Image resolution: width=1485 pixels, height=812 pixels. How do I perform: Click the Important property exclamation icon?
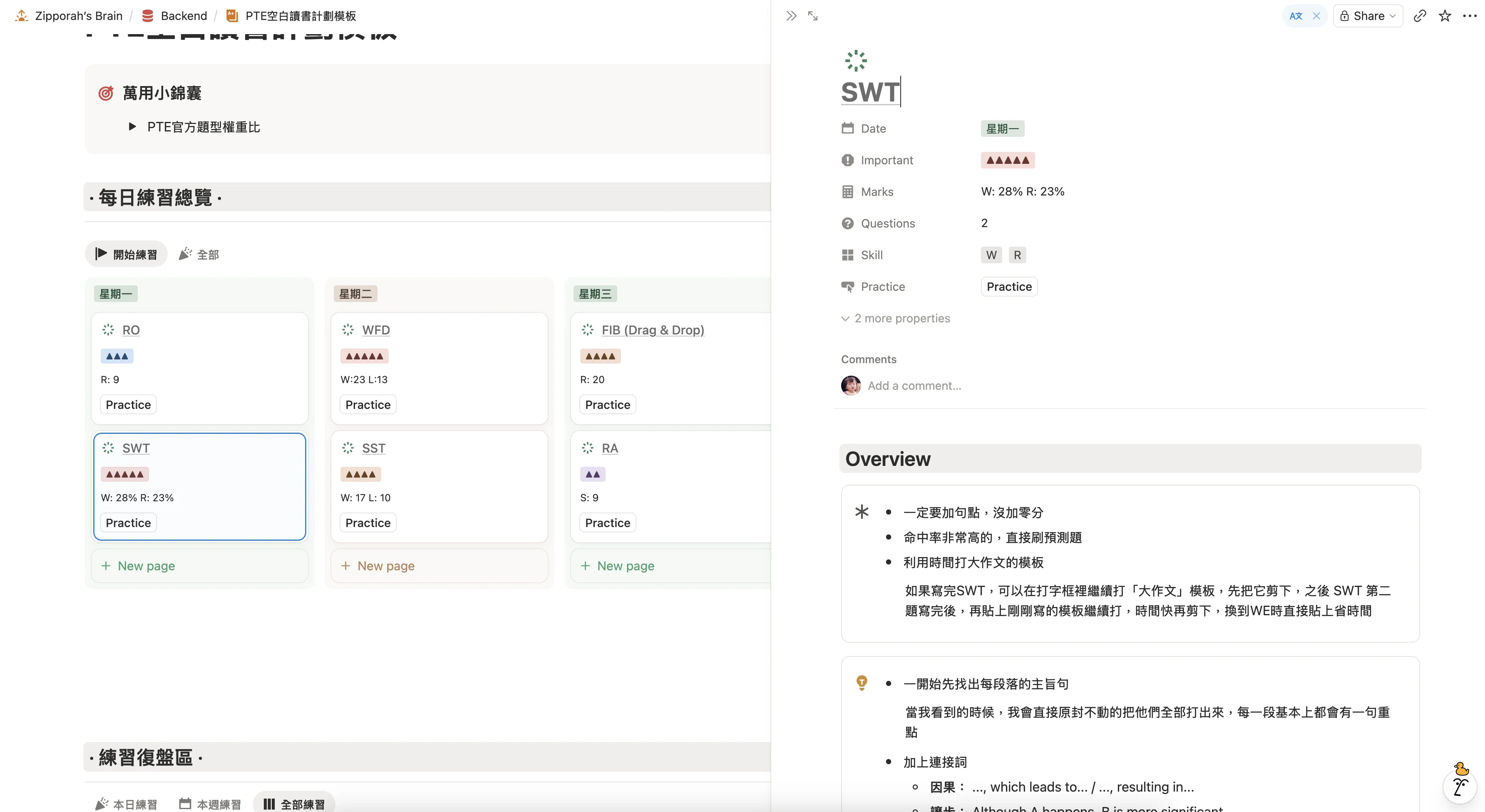[x=847, y=160]
